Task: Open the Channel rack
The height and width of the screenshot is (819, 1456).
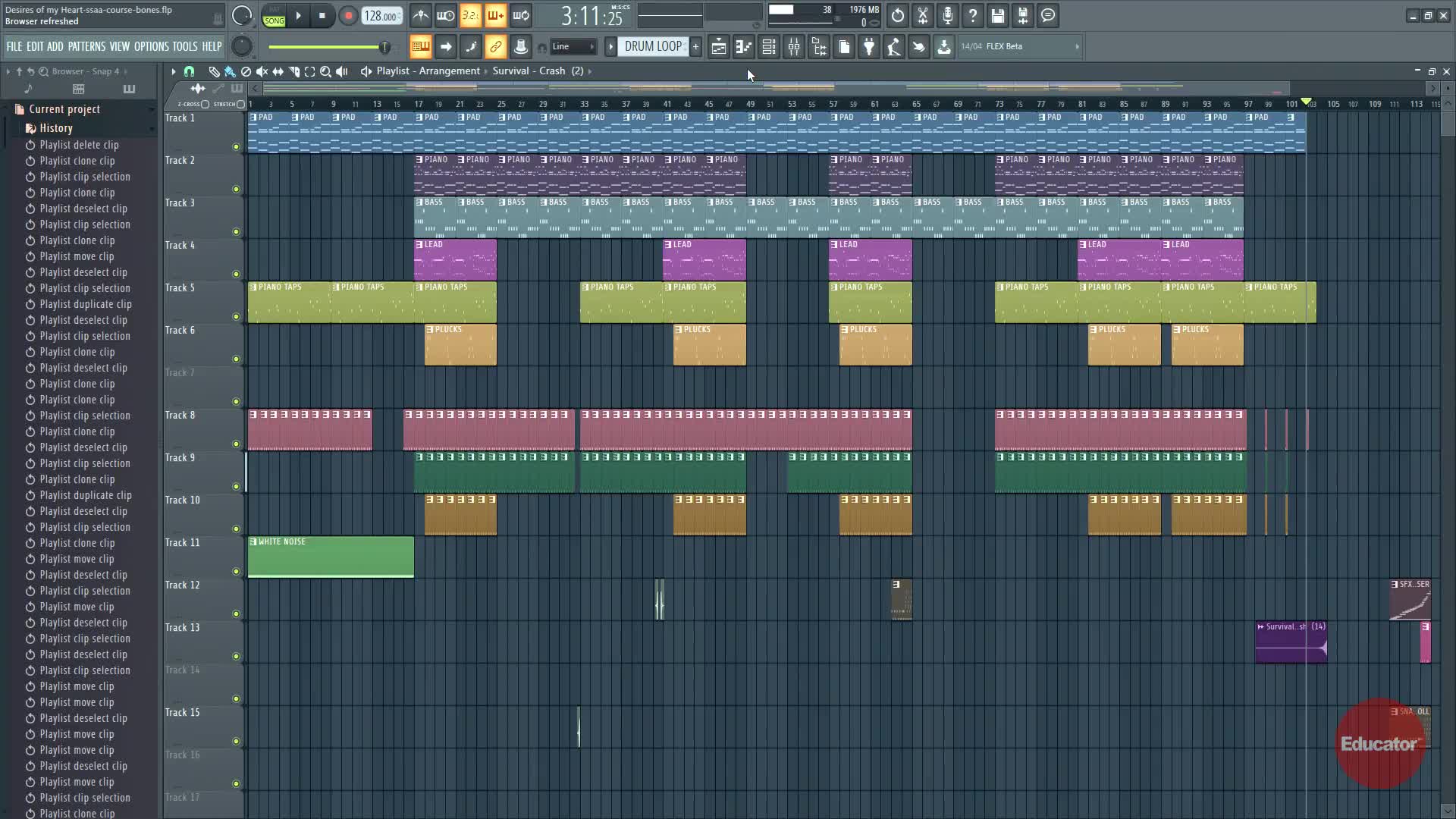Action: pos(769,47)
